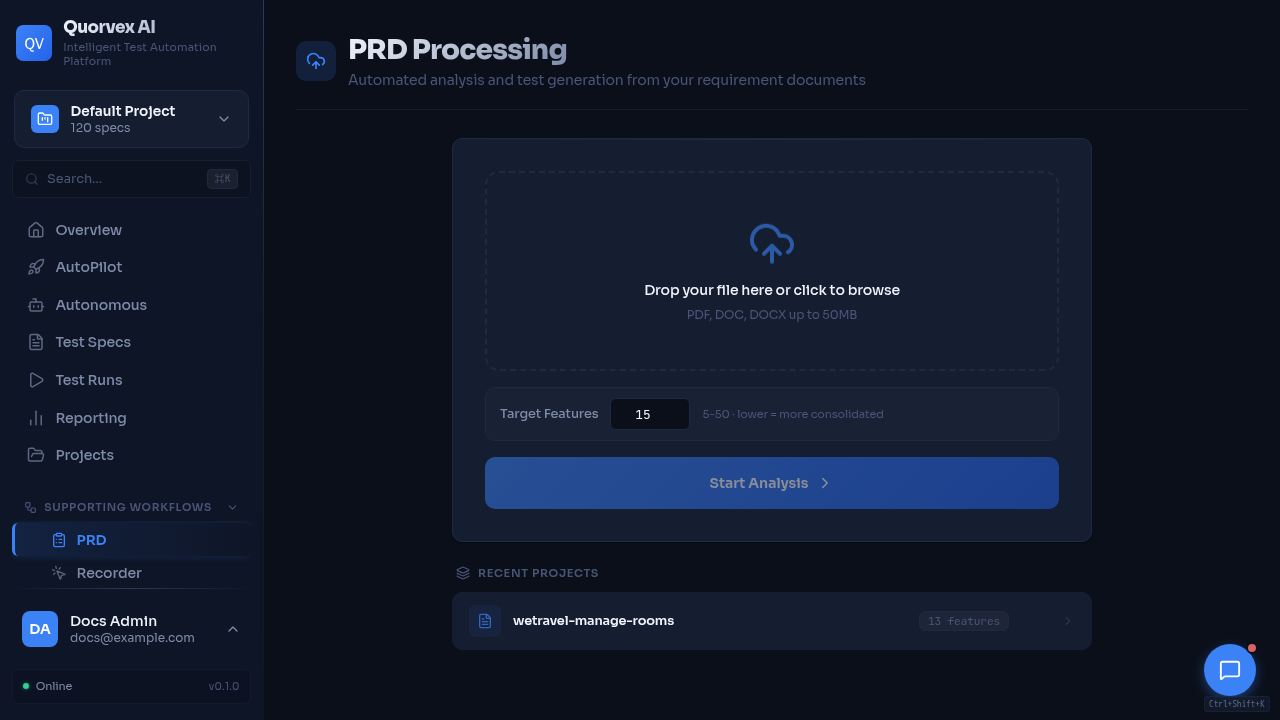Click the cloud upload icon in dropzone
This screenshot has height=720, width=1280.
[x=772, y=243]
